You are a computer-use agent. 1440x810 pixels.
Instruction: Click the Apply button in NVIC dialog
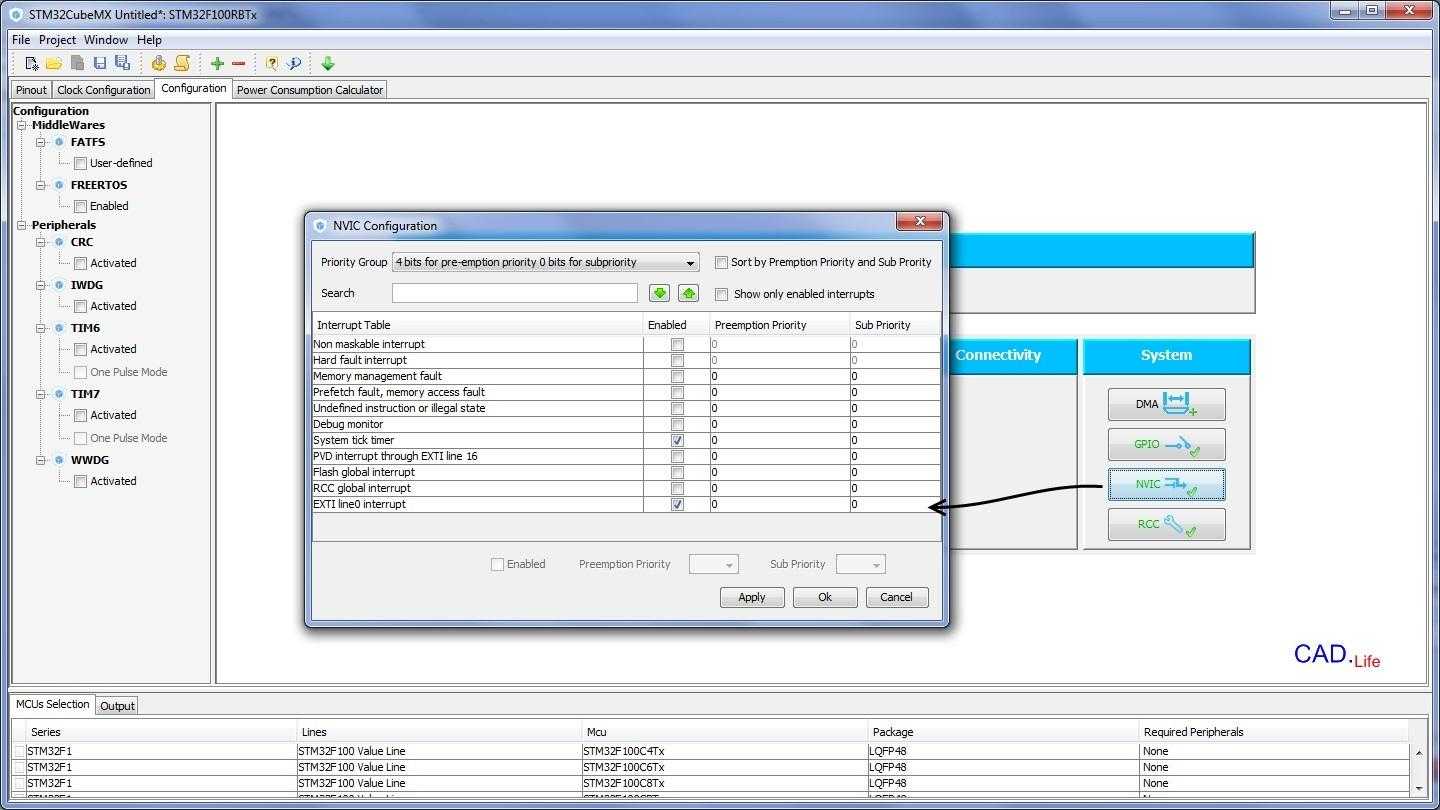pos(751,597)
